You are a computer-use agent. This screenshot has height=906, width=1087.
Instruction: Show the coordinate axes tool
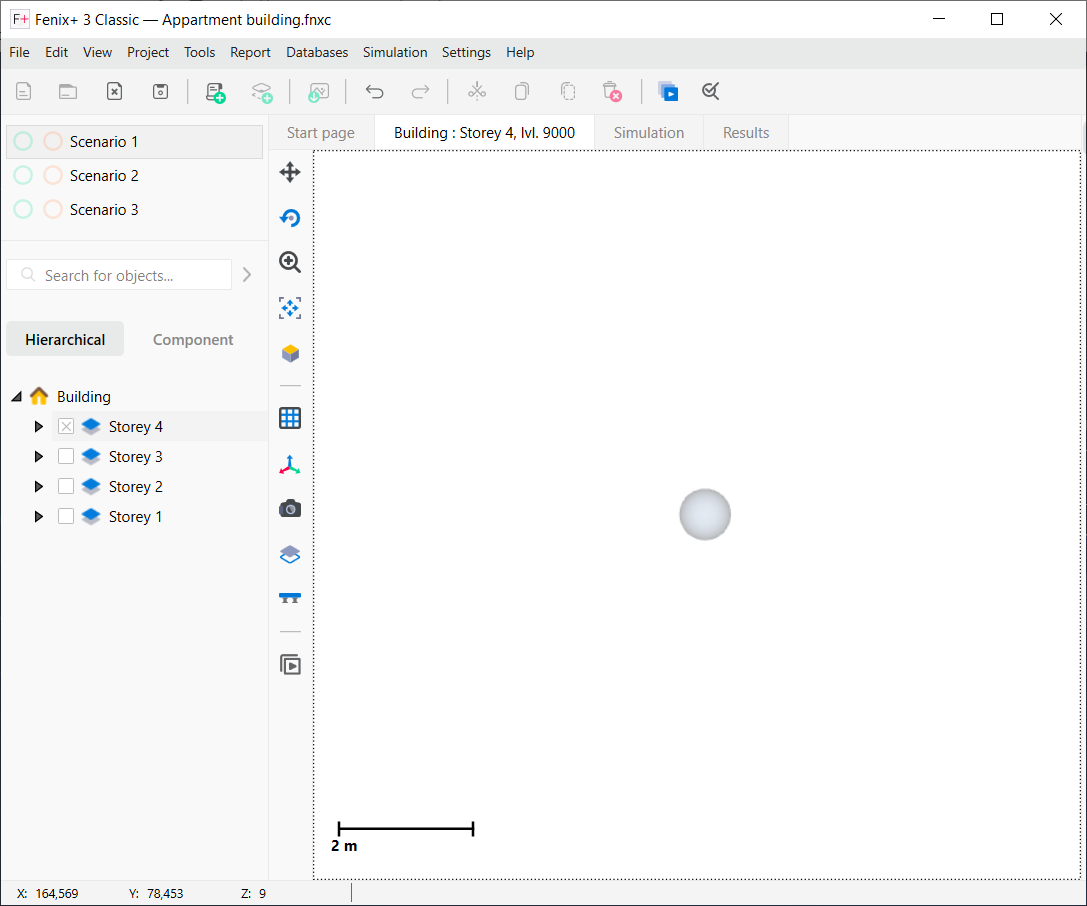click(x=290, y=463)
